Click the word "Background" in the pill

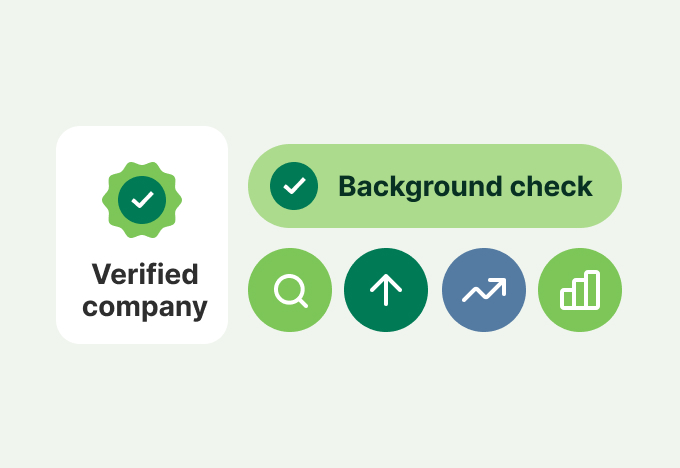[x=418, y=187]
